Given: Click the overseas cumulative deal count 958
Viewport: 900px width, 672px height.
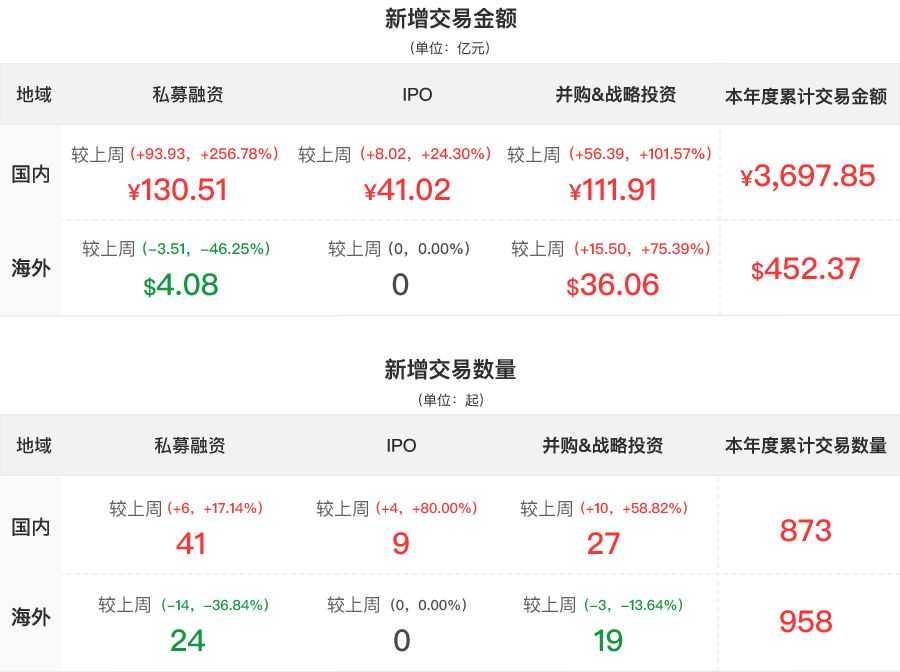Looking at the screenshot, I should click(805, 622).
